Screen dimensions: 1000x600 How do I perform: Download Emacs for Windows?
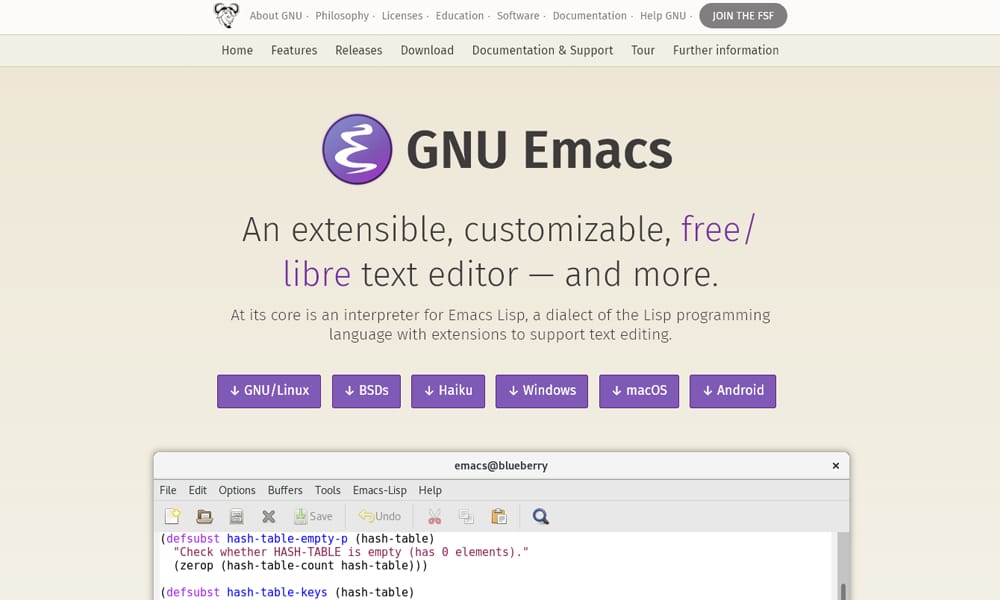[541, 391]
